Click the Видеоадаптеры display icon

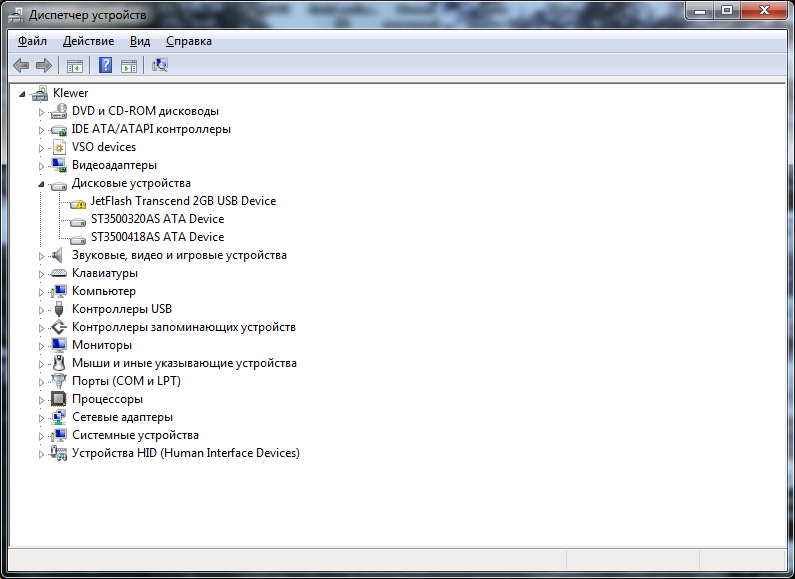[59, 165]
